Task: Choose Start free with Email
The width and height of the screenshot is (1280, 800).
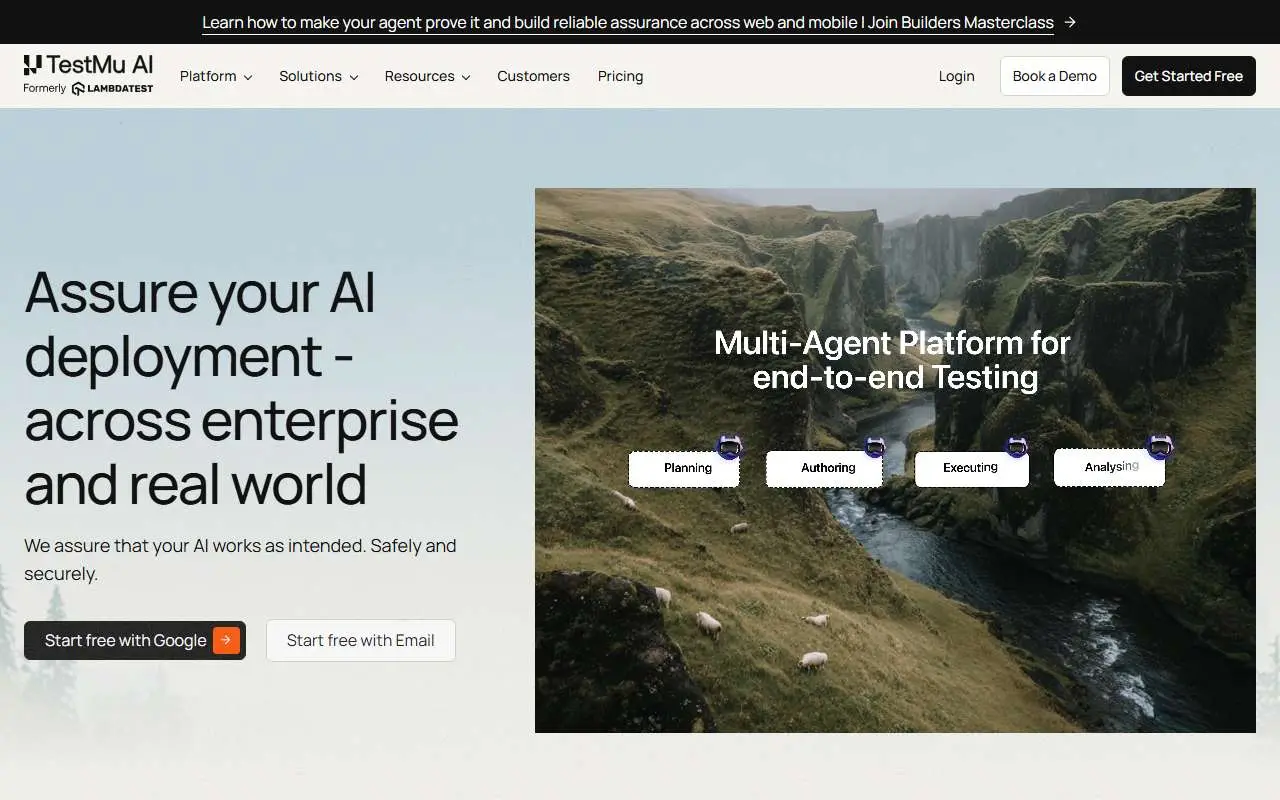Action: [361, 640]
